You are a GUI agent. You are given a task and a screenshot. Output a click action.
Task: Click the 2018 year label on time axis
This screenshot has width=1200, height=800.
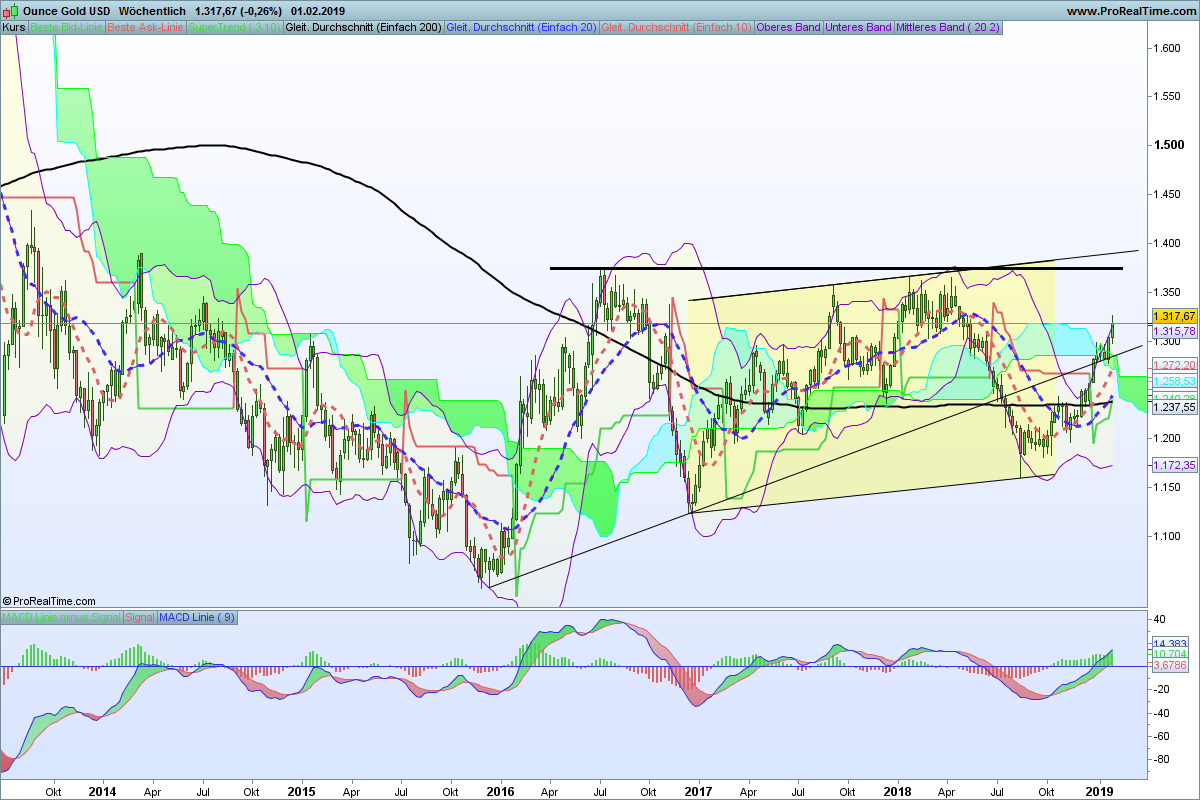coord(897,791)
